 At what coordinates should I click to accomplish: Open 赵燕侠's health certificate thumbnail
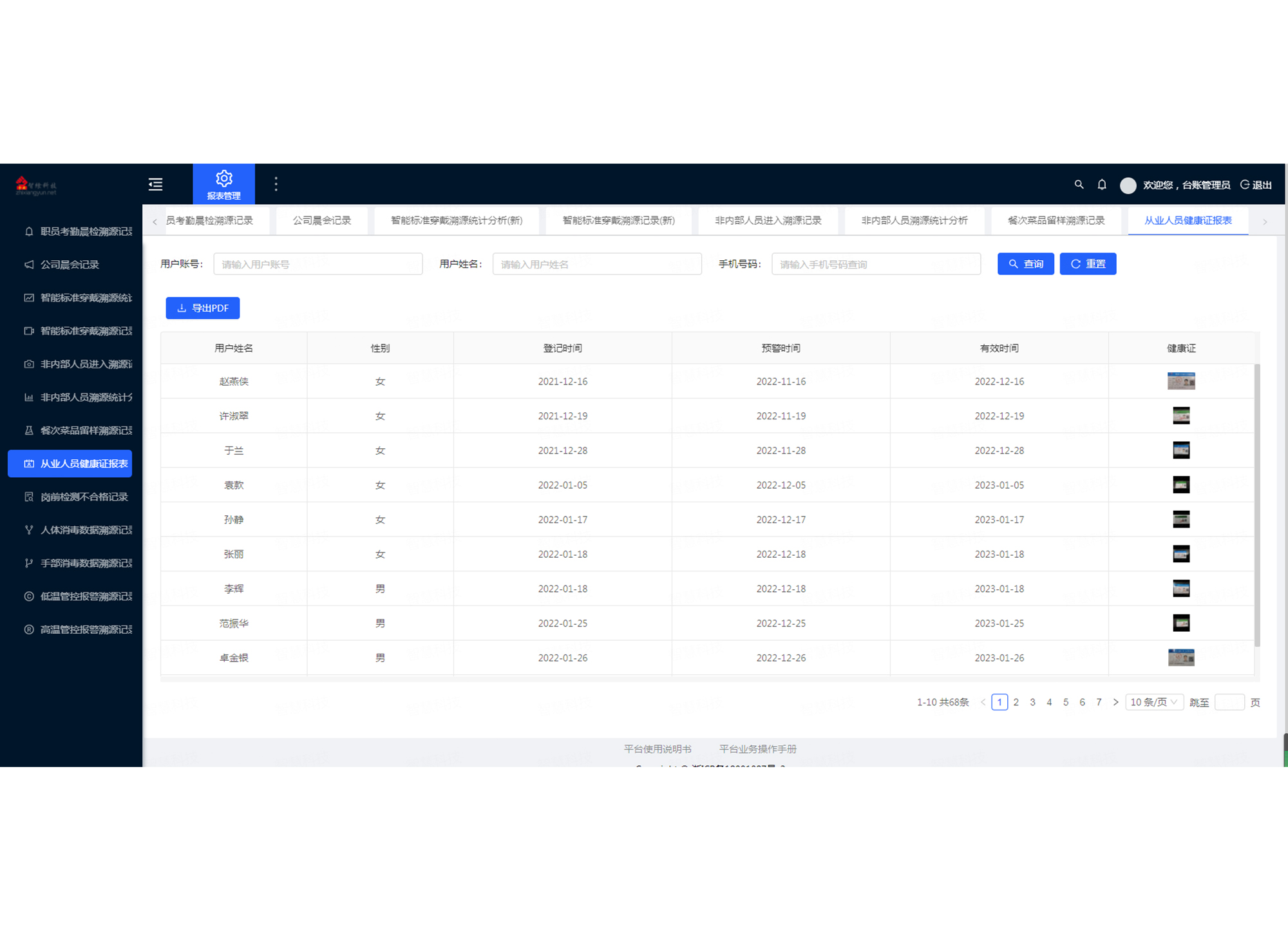(x=1181, y=381)
